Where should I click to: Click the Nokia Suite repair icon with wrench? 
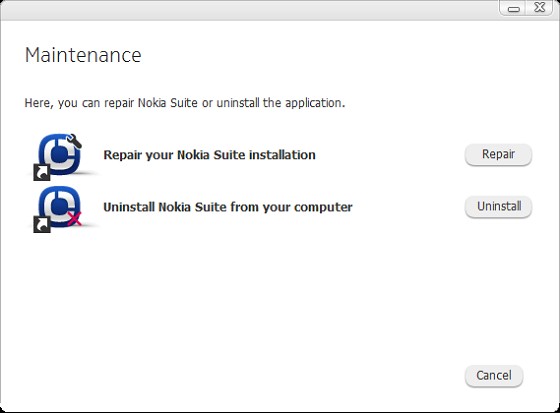[x=60, y=155]
